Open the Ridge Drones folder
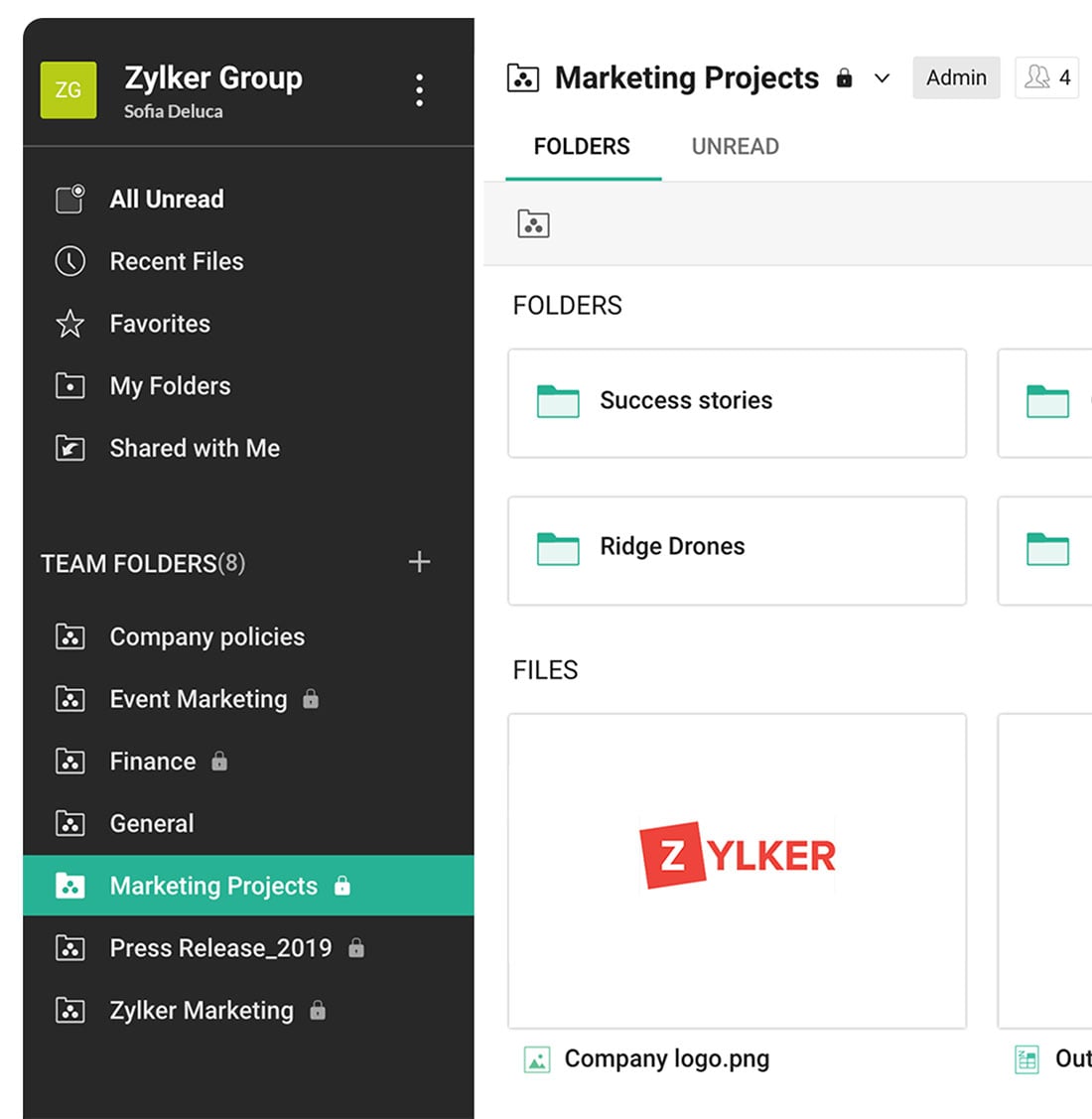The image size is (1092, 1119). click(x=736, y=549)
